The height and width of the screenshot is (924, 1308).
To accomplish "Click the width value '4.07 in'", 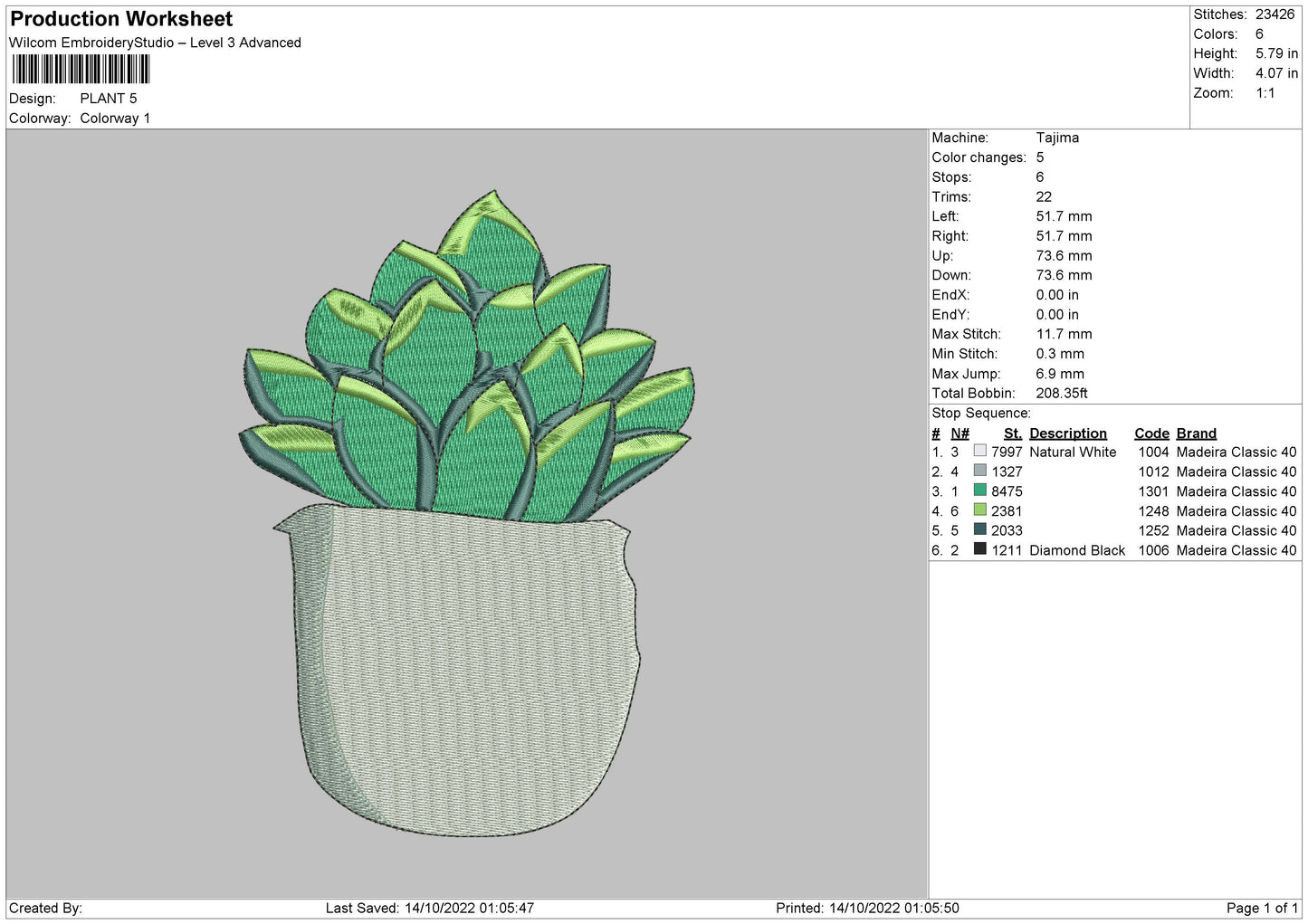I will pyautogui.click(x=1276, y=73).
